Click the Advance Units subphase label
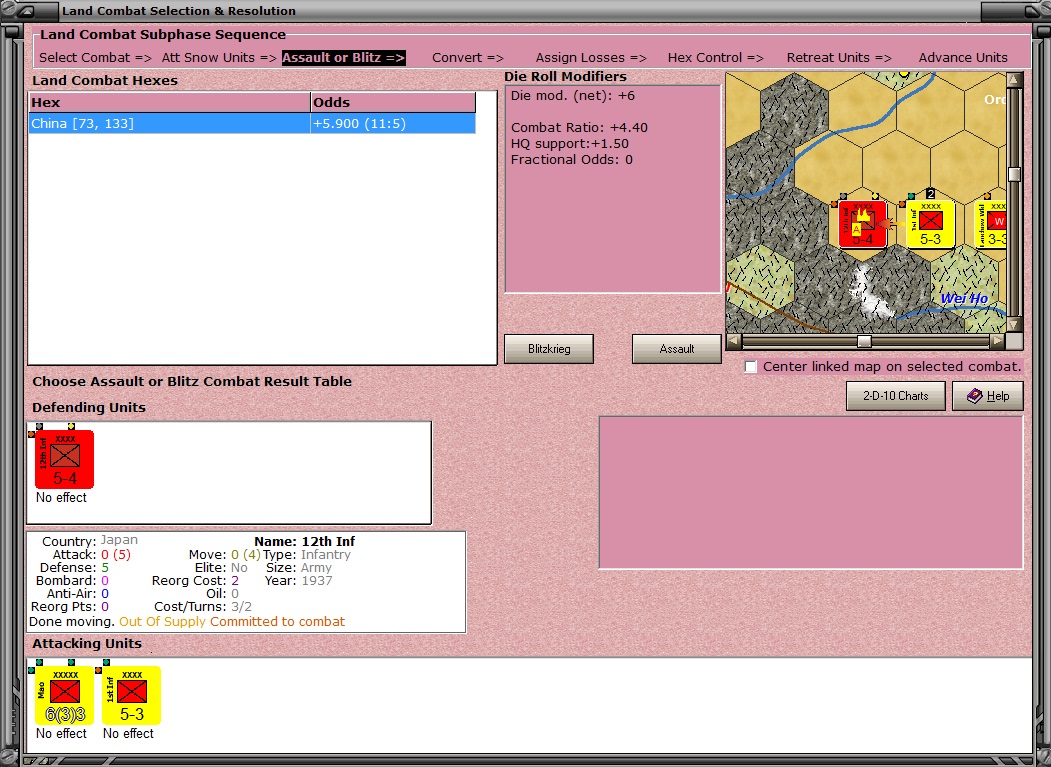1051x767 pixels. 963,58
